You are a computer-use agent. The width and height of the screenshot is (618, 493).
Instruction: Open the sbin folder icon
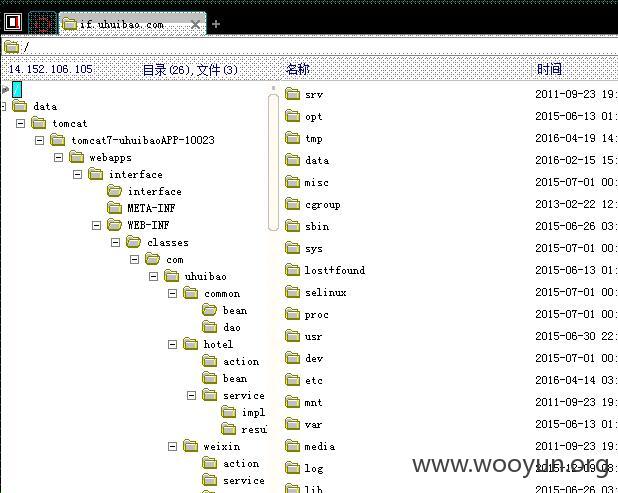[292, 226]
